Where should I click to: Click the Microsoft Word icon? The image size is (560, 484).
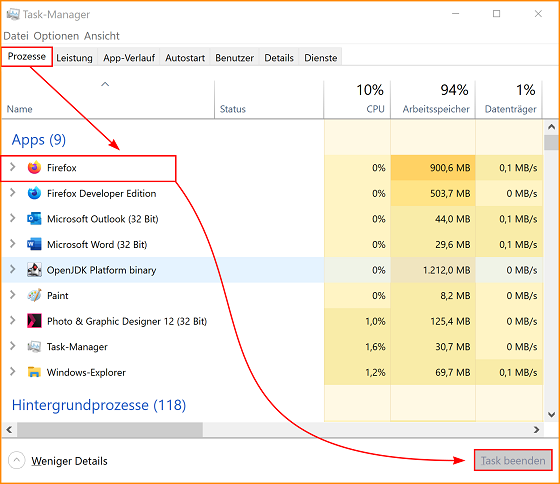(34, 244)
